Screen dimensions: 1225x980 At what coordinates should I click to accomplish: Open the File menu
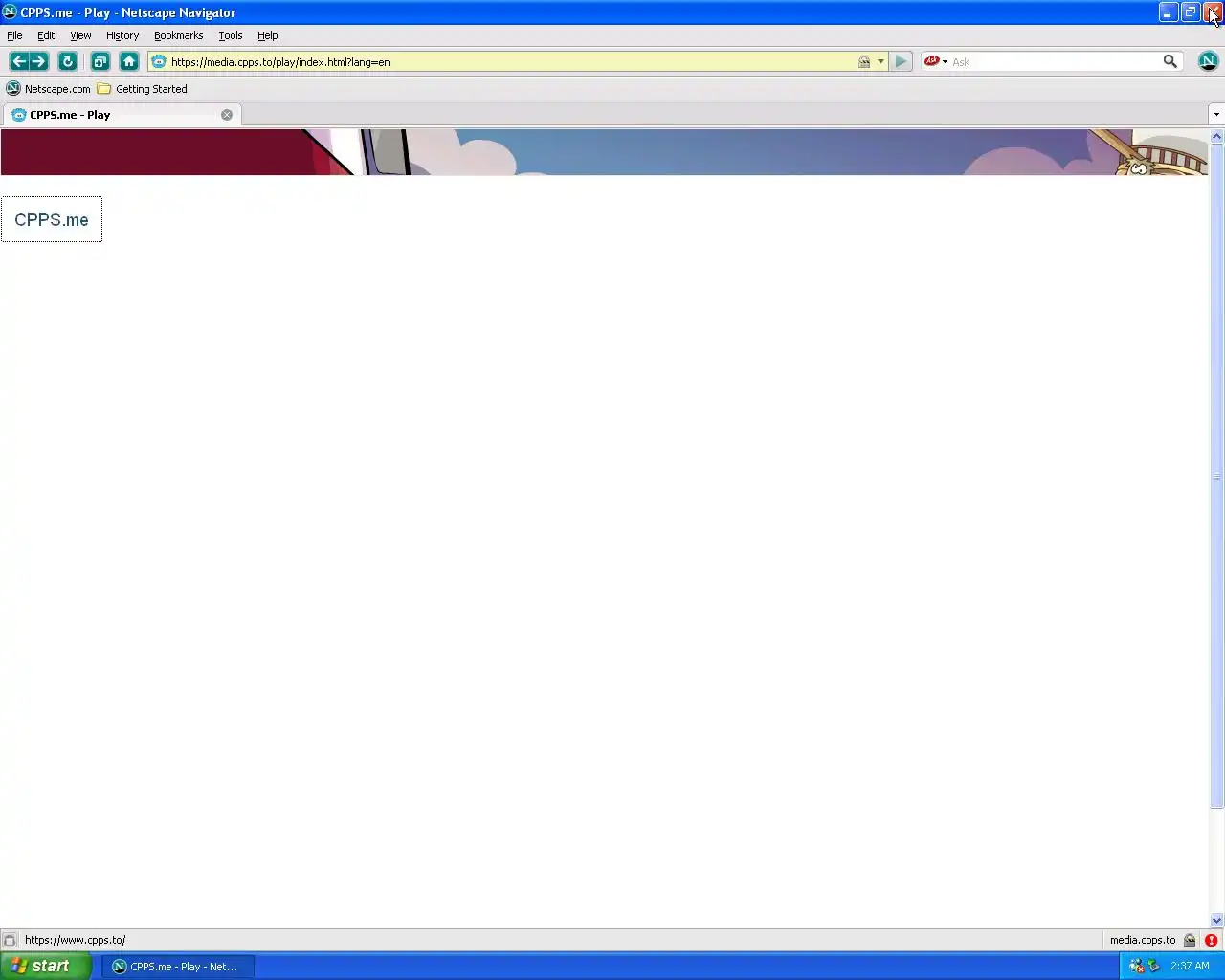14,35
